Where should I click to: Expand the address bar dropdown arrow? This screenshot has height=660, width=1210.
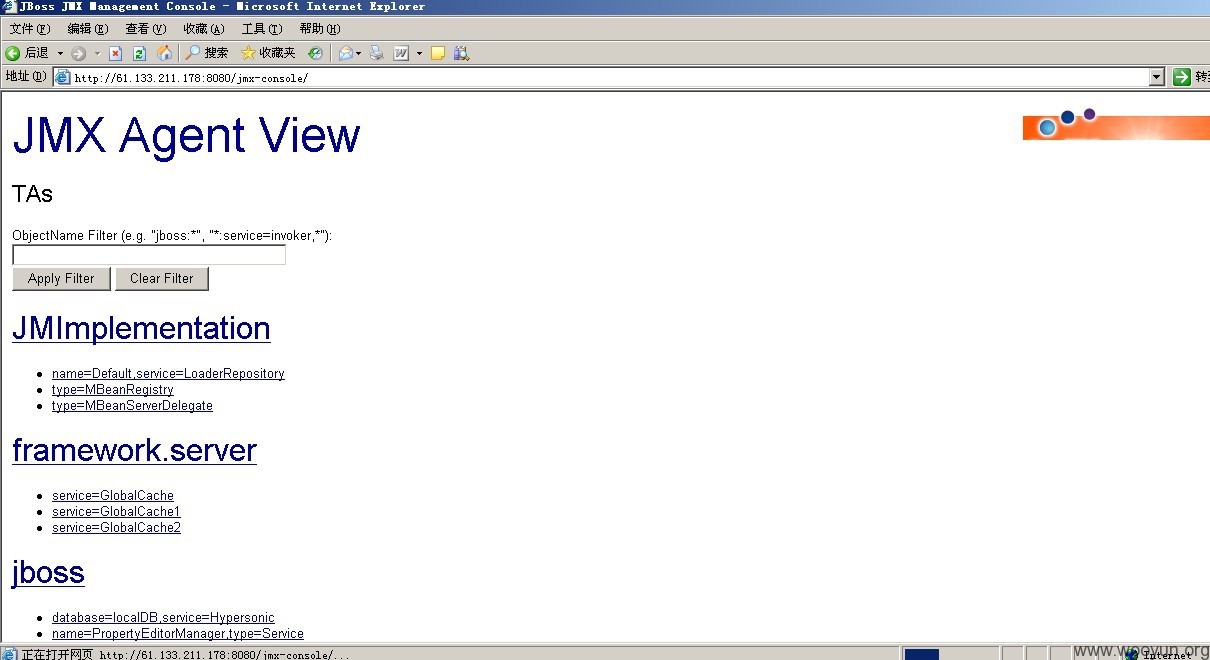pyautogui.click(x=1157, y=77)
